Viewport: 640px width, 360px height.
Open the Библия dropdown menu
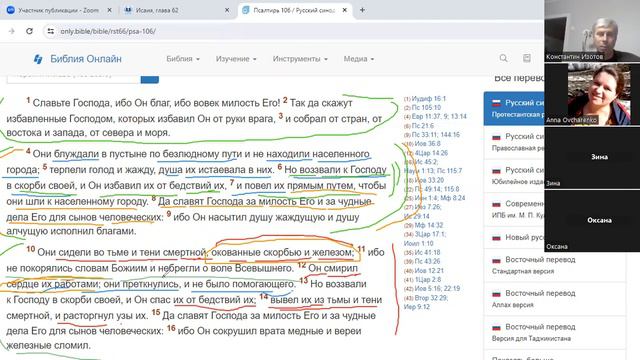(183, 59)
